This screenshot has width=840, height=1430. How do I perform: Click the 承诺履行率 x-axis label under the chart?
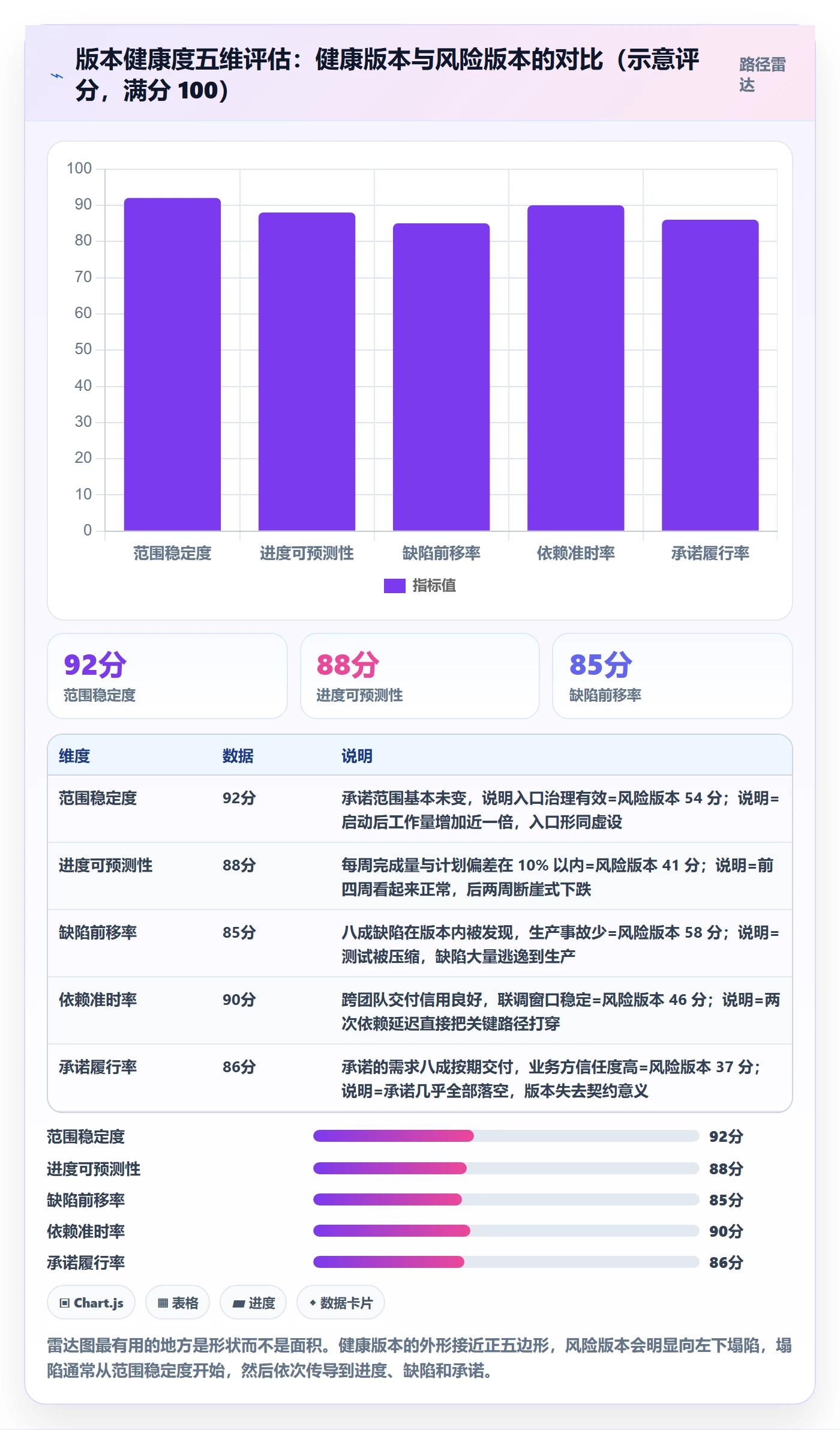pyautogui.click(x=710, y=553)
